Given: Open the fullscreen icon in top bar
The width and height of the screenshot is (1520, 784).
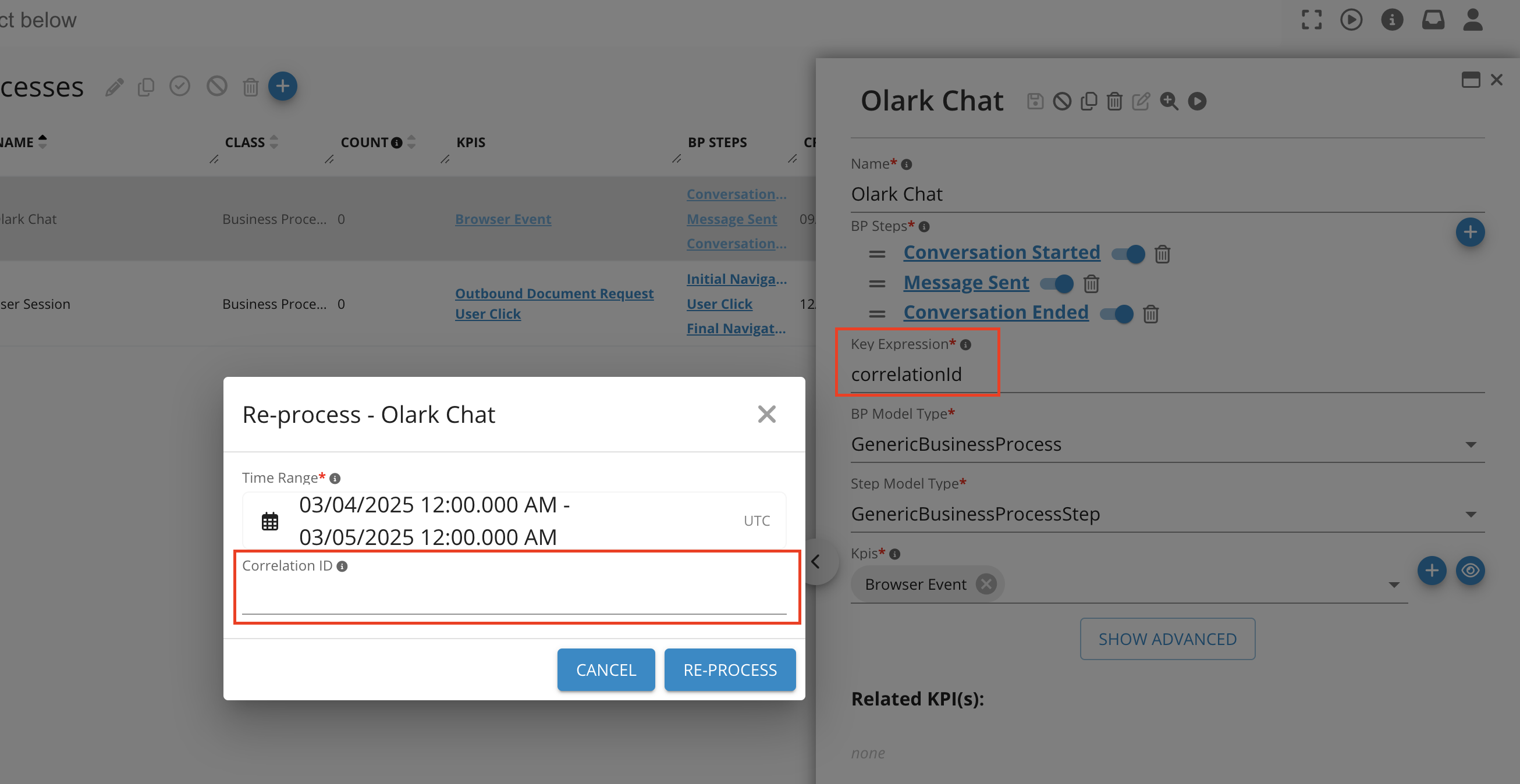Looking at the screenshot, I should point(1311,20).
